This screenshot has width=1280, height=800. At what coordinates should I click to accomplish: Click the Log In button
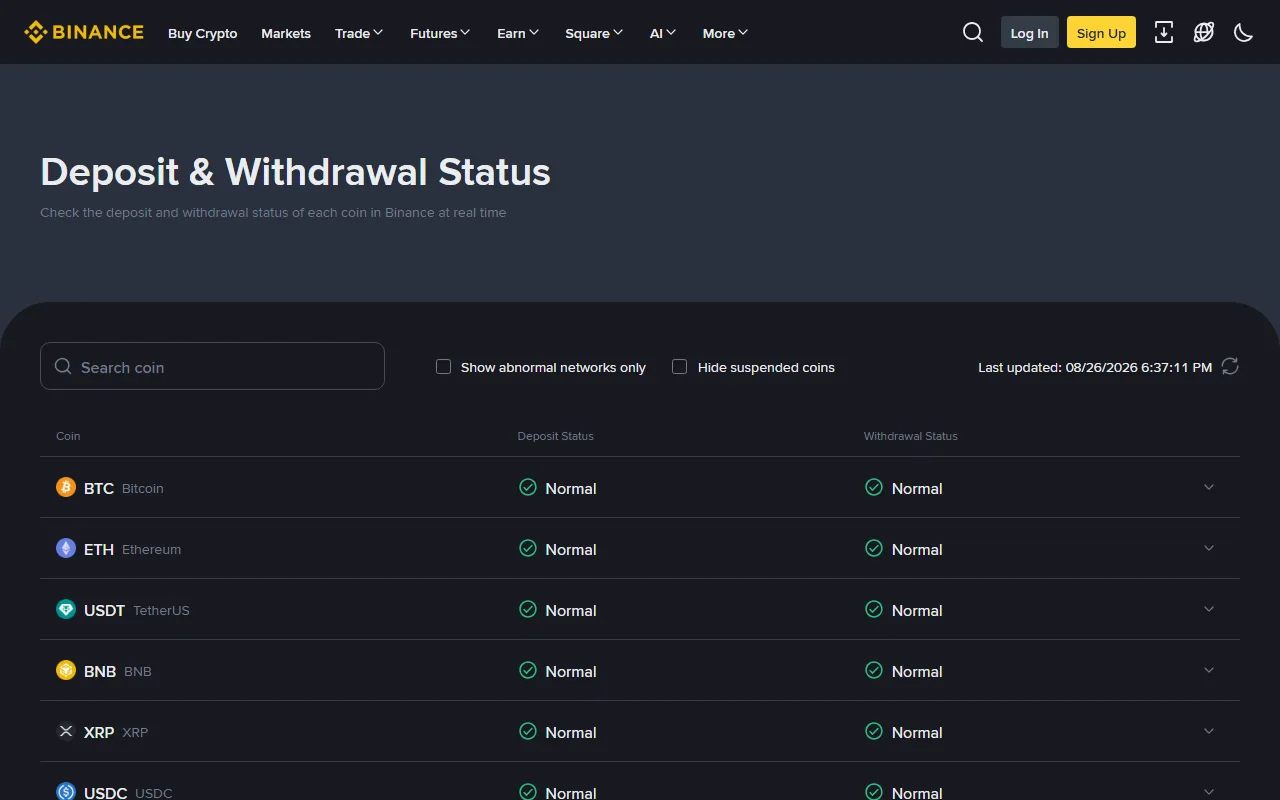[x=1030, y=33]
